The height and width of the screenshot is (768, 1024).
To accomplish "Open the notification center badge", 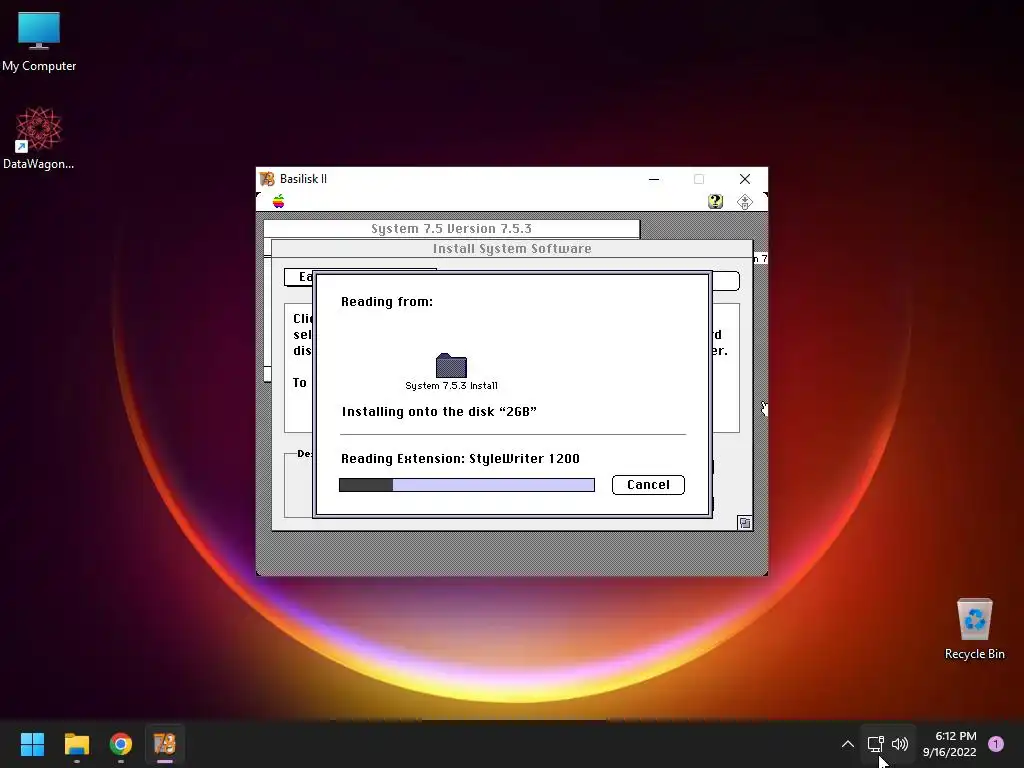I will click(x=996, y=744).
